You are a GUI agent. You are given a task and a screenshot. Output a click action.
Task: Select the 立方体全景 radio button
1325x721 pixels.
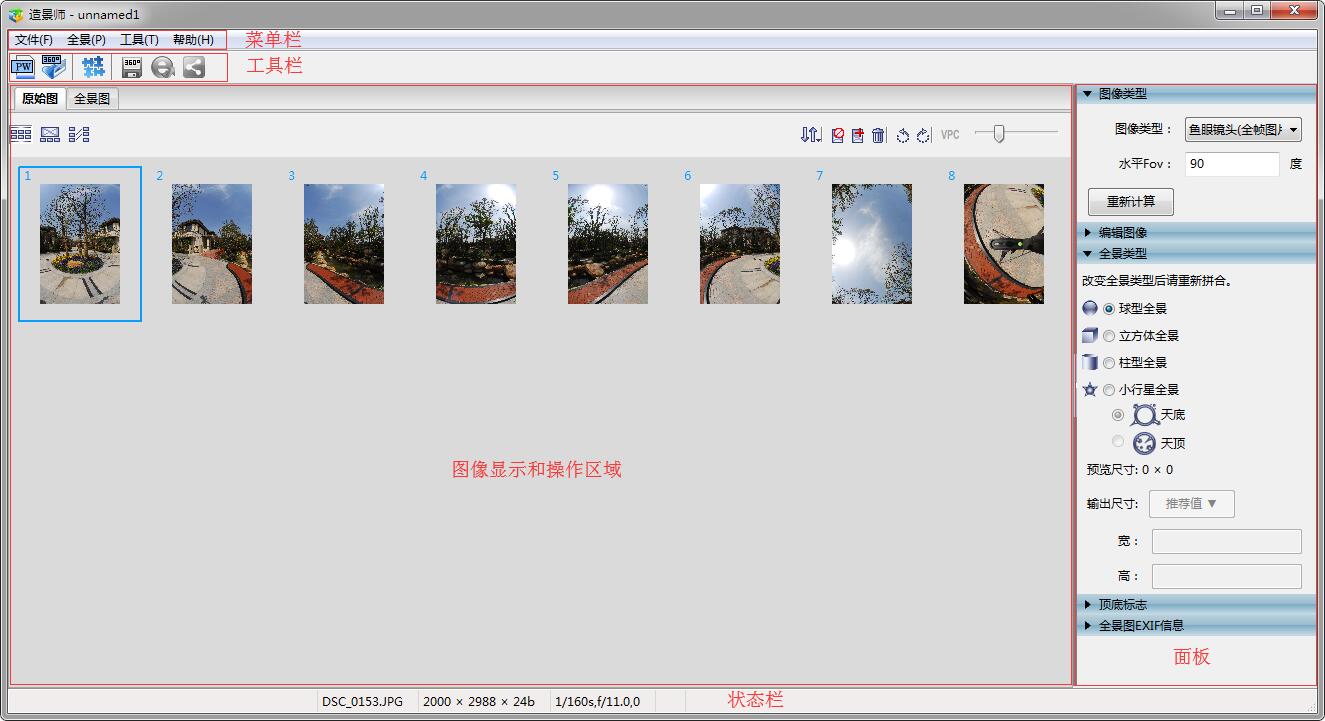(x=1109, y=336)
